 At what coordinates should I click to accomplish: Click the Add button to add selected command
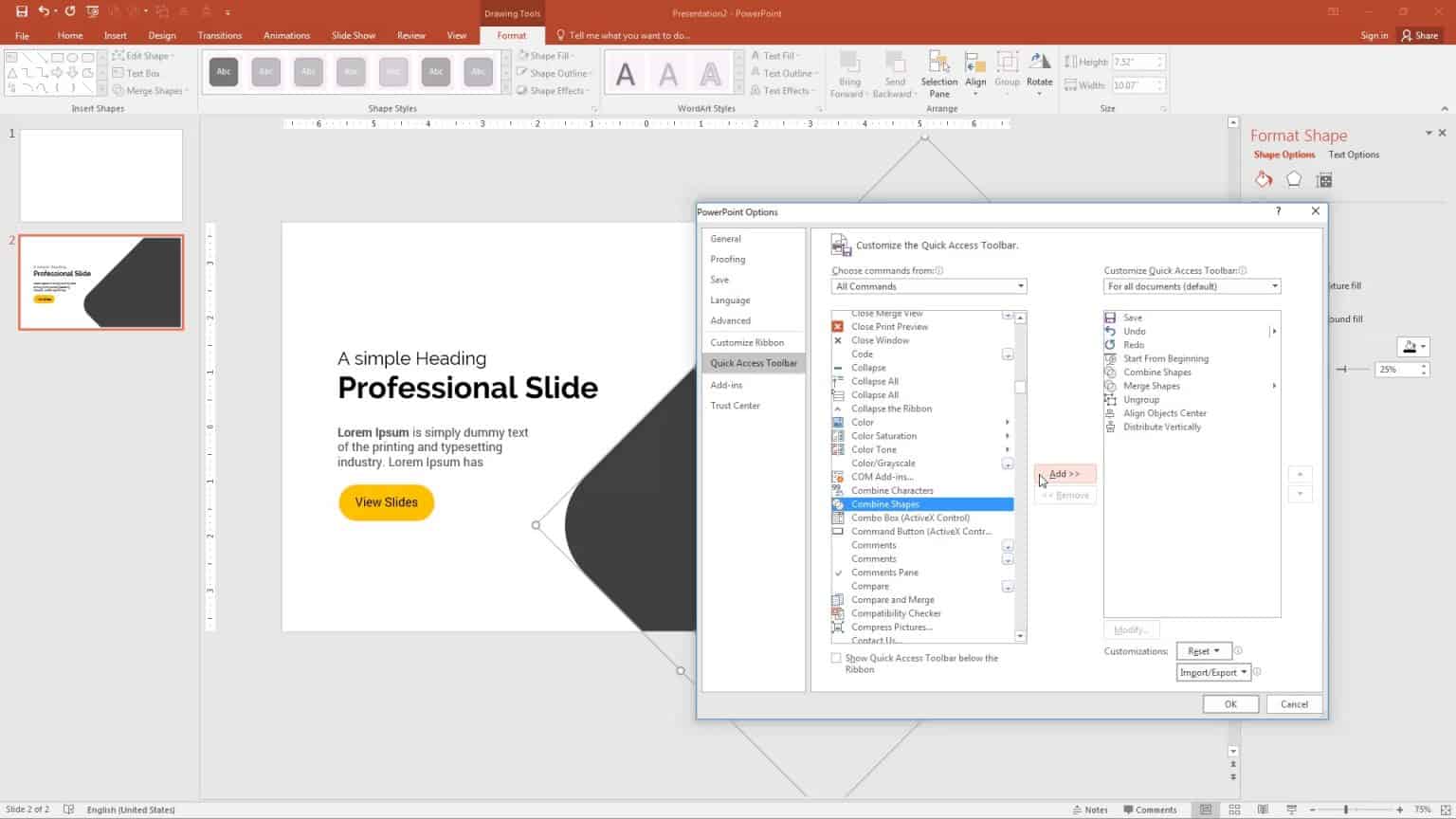pyautogui.click(x=1064, y=474)
